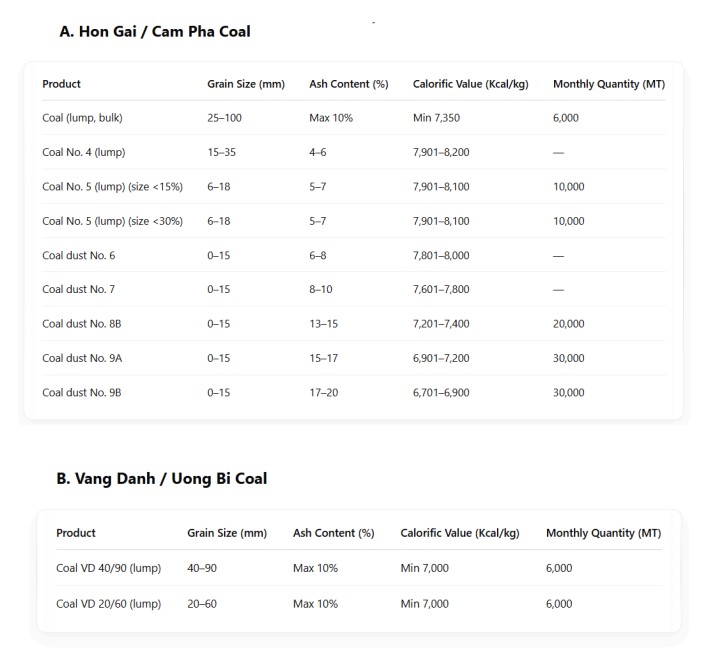Select the "Coal VD 20/60 (lump)" product cell
The height and width of the screenshot is (670, 712).
point(108,604)
